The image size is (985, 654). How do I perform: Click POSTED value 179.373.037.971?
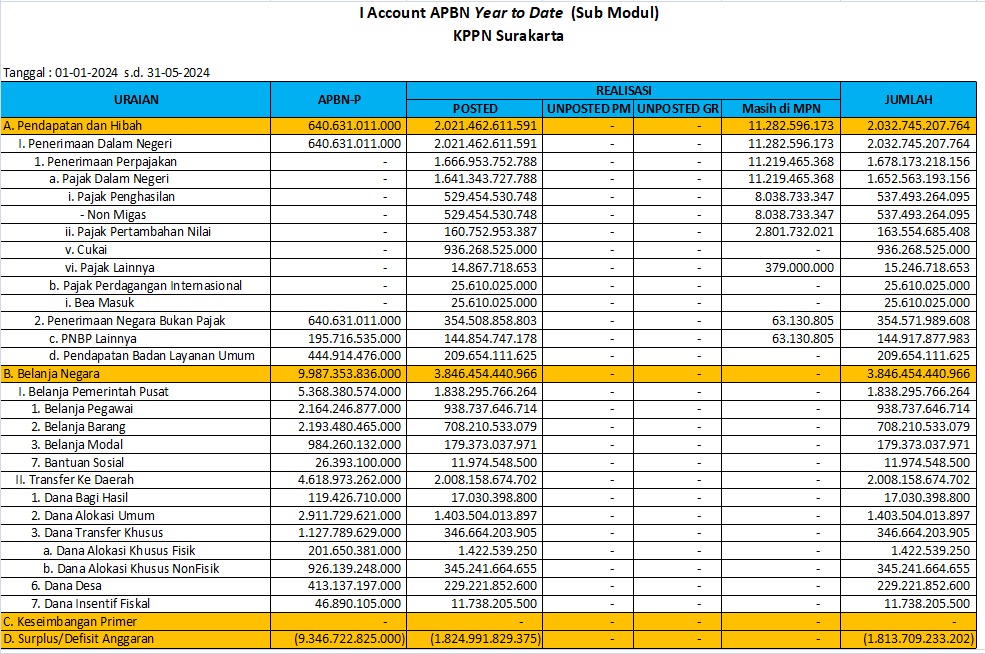tap(490, 445)
